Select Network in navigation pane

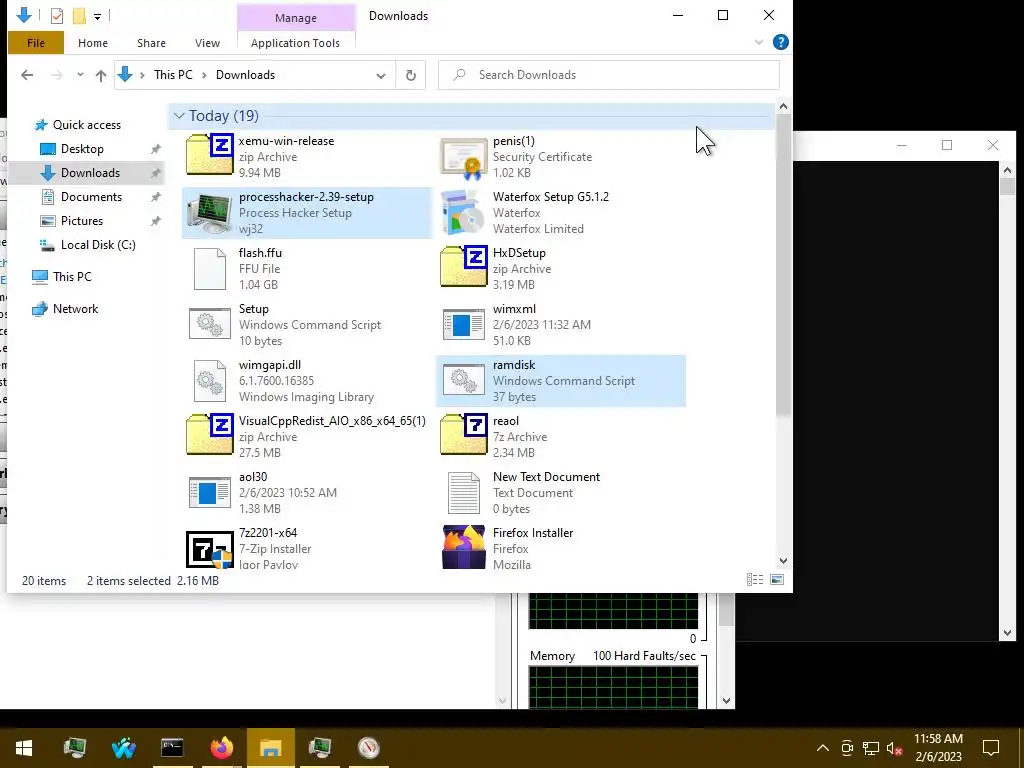[x=75, y=309]
